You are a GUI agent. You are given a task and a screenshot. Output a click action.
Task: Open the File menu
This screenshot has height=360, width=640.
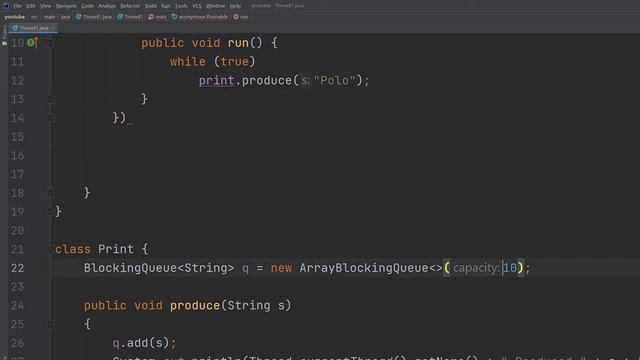pyautogui.click(x=17, y=6)
